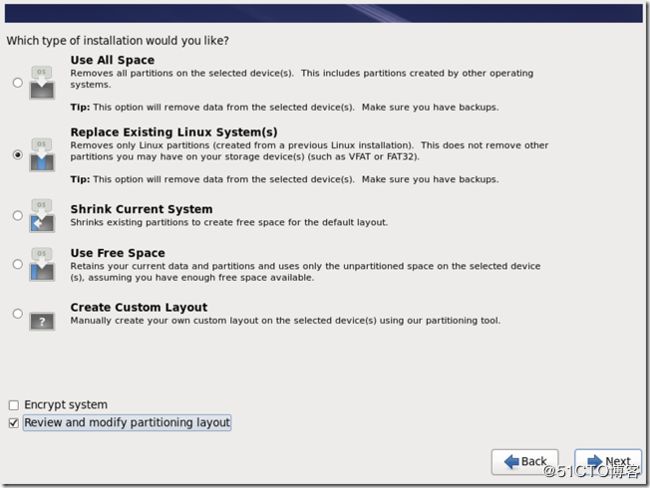Click the 'Removes all partitions on the selected' description
This screenshot has width=650, height=488.
(x=302, y=79)
